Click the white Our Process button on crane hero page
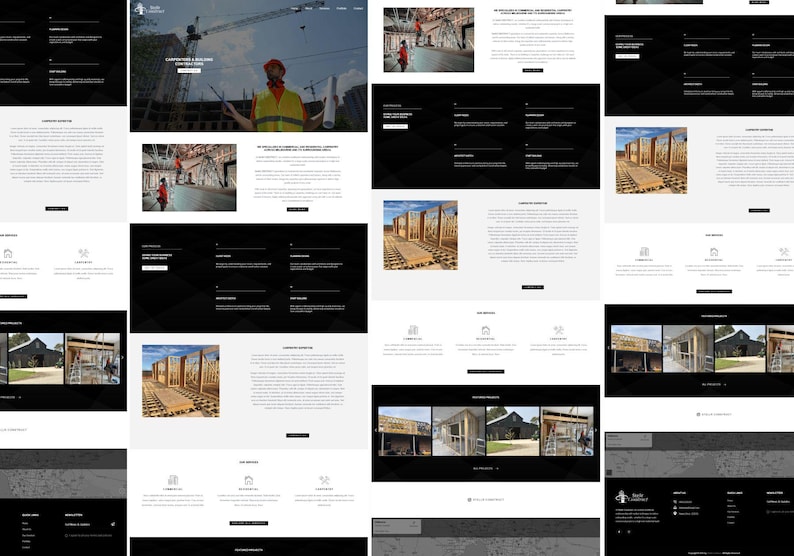Screen dimensions: 794x556 (x=154, y=267)
